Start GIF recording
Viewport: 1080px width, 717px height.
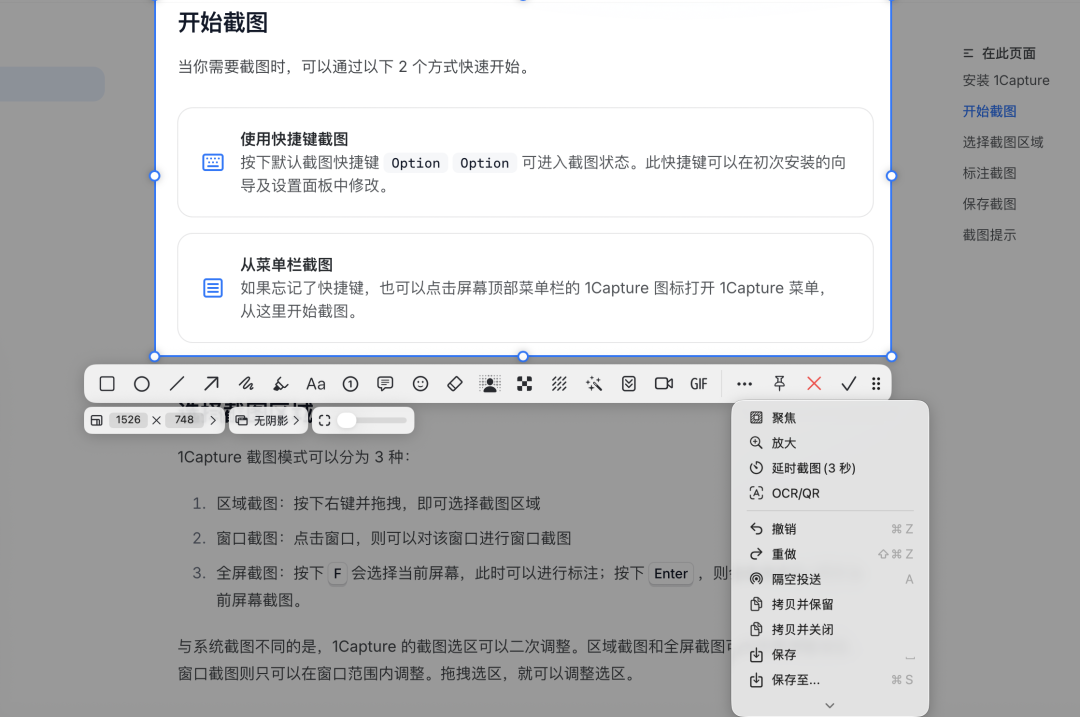click(x=698, y=384)
